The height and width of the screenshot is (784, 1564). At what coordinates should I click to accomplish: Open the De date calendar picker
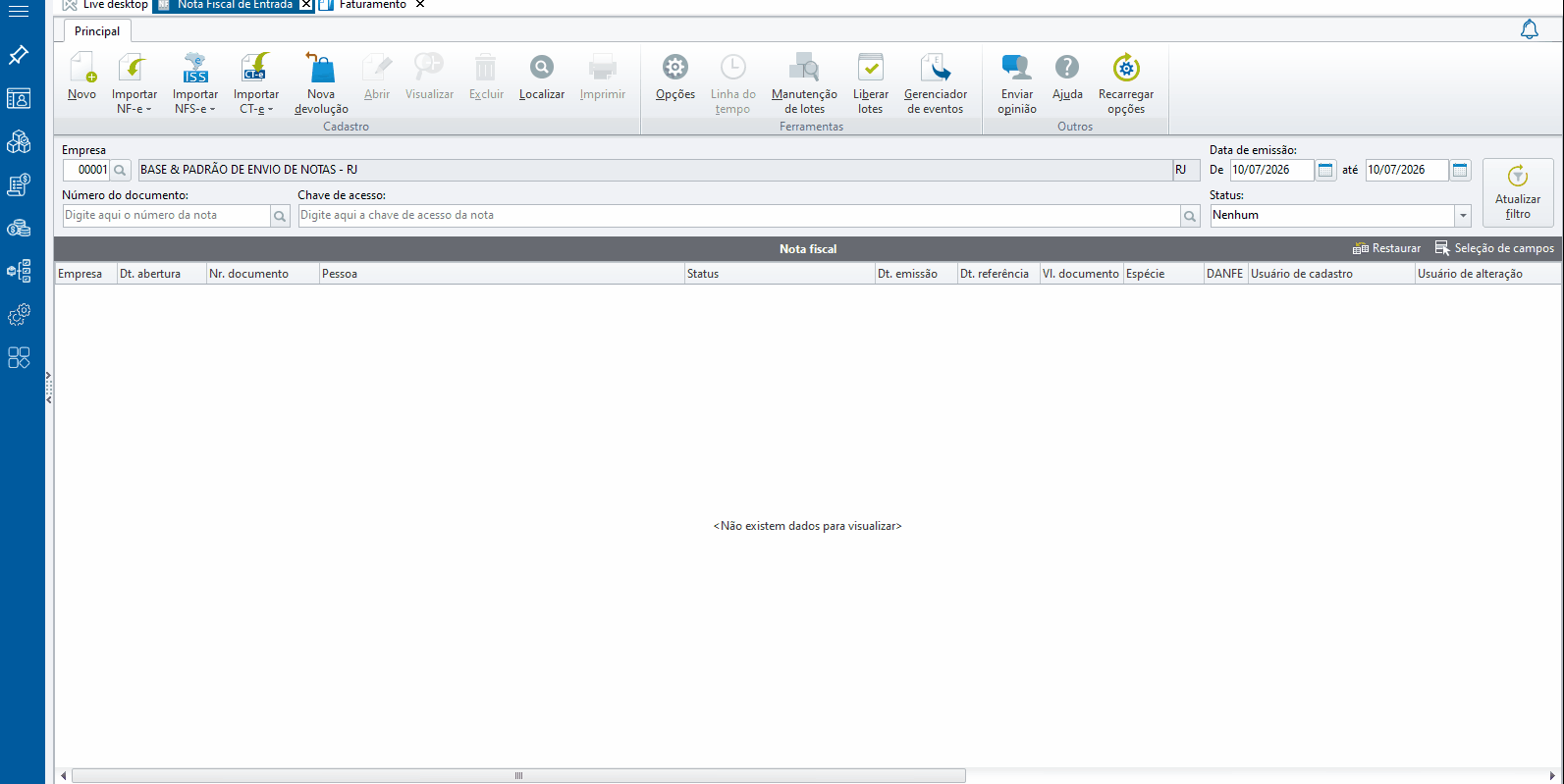(1325, 170)
